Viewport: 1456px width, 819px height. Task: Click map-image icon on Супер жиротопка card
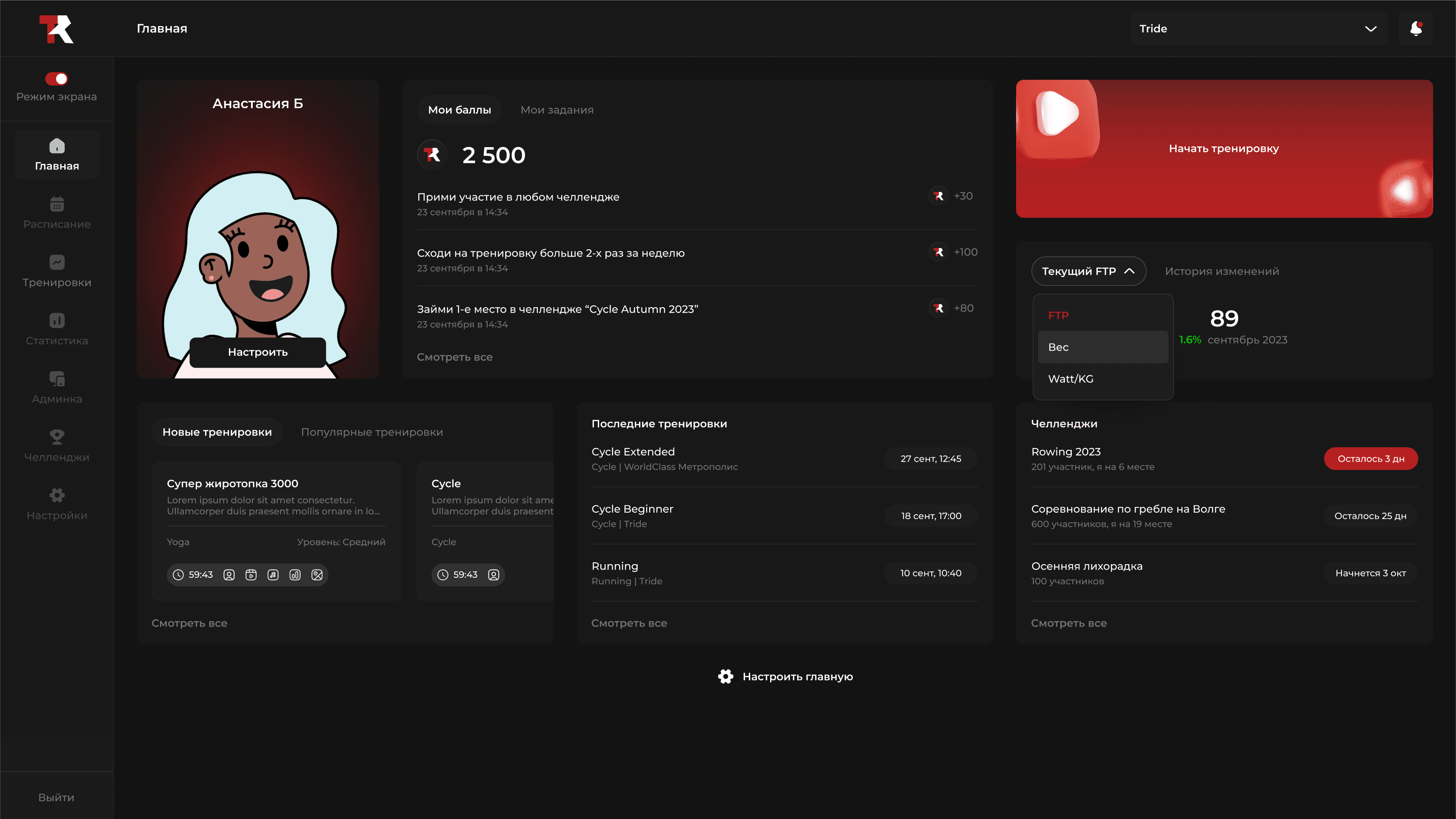(x=317, y=575)
